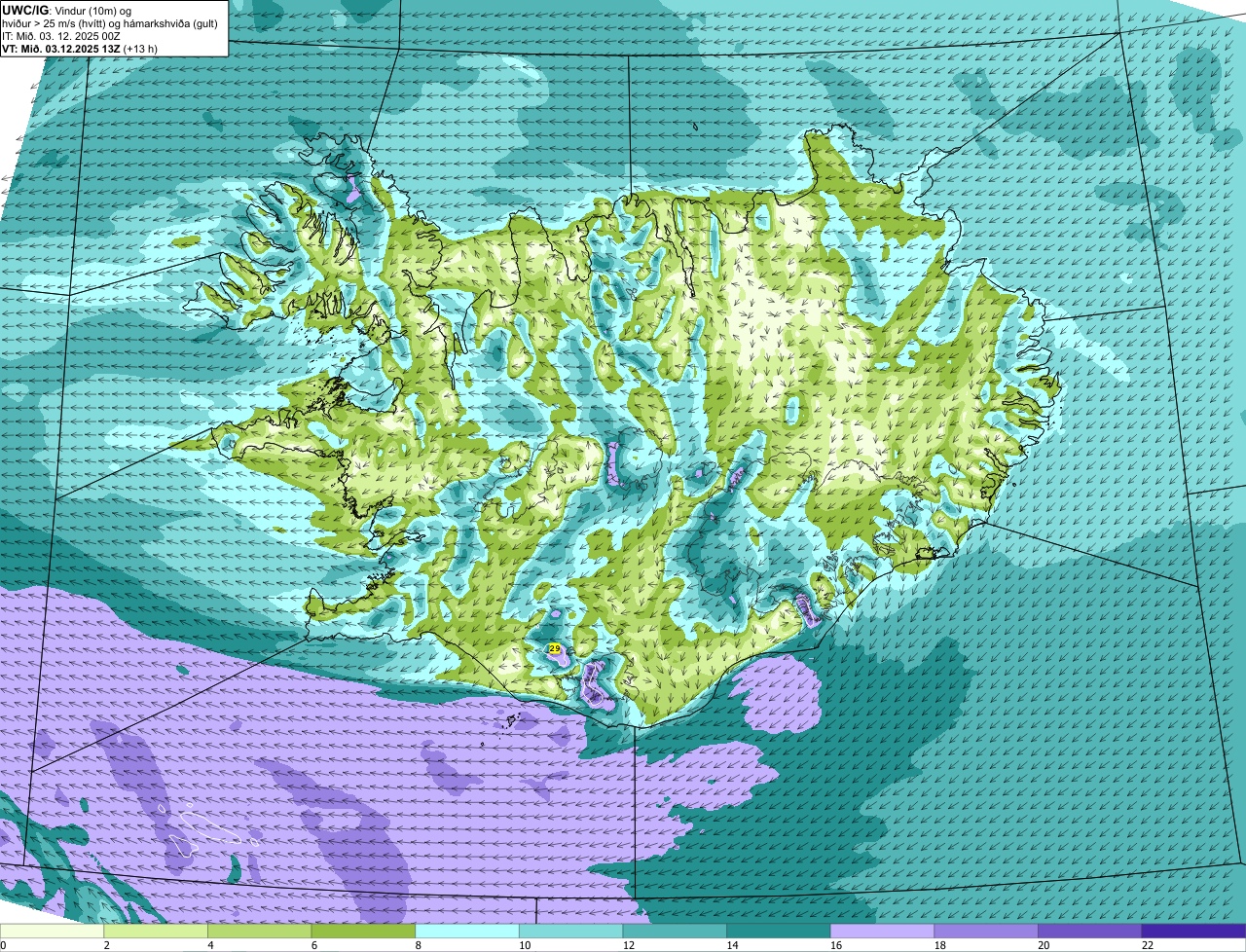Screen dimensions: 1246x952
Task: Click the legend scale label '14'
Action: pyautogui.click(x=731, y=945)
